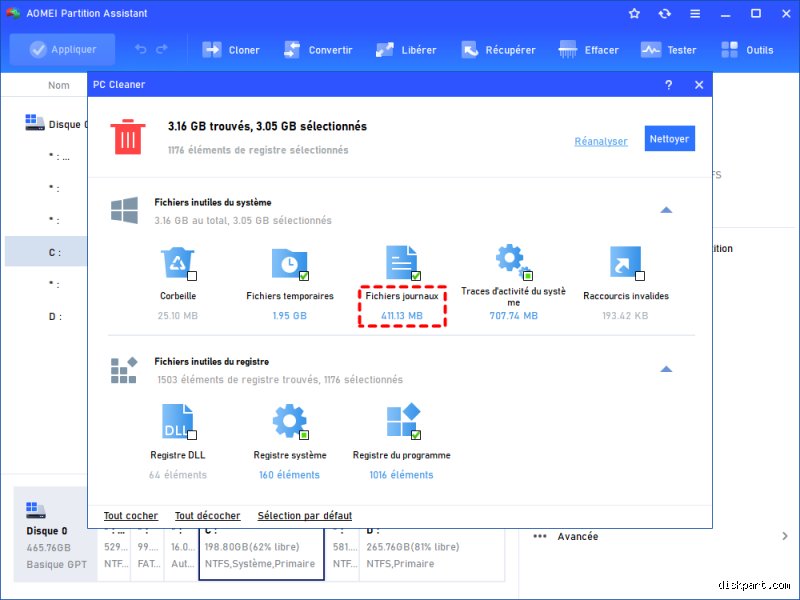Select C: 198.80GB partition block in disk map
800x600 pixels.
tap(261, 555)
